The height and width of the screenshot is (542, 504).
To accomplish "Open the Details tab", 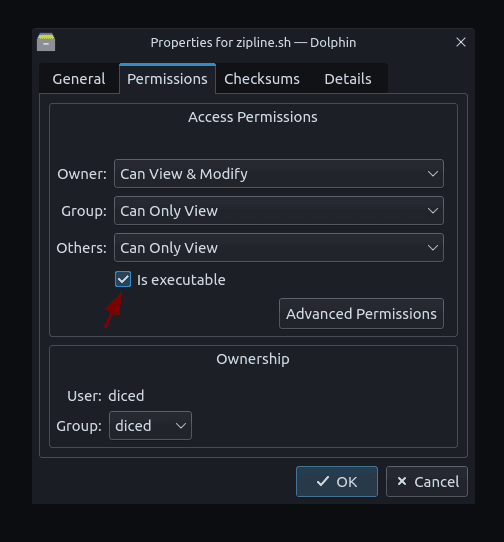I will 348,79.
